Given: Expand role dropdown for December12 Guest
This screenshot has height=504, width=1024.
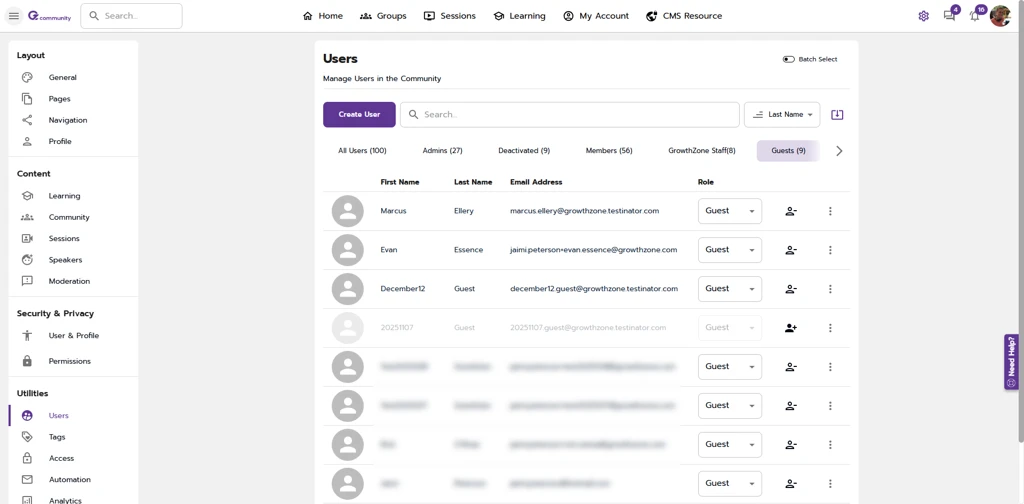Looking at the screenshot, I should (729, 289).
